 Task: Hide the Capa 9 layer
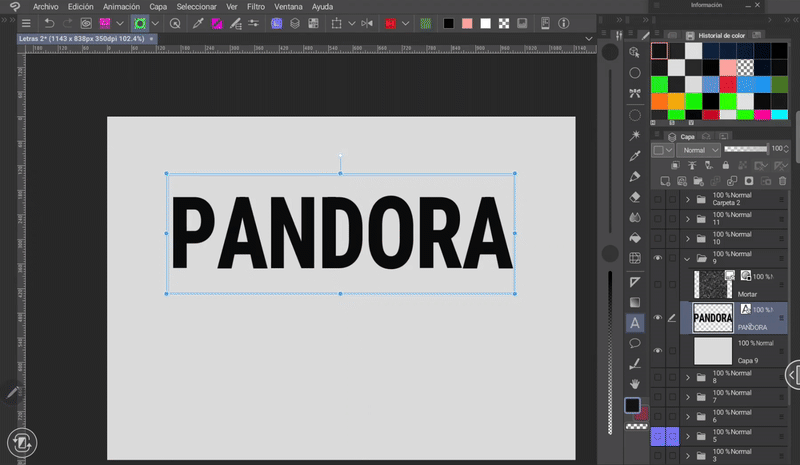pyautogui.click(x=658, y=351)
